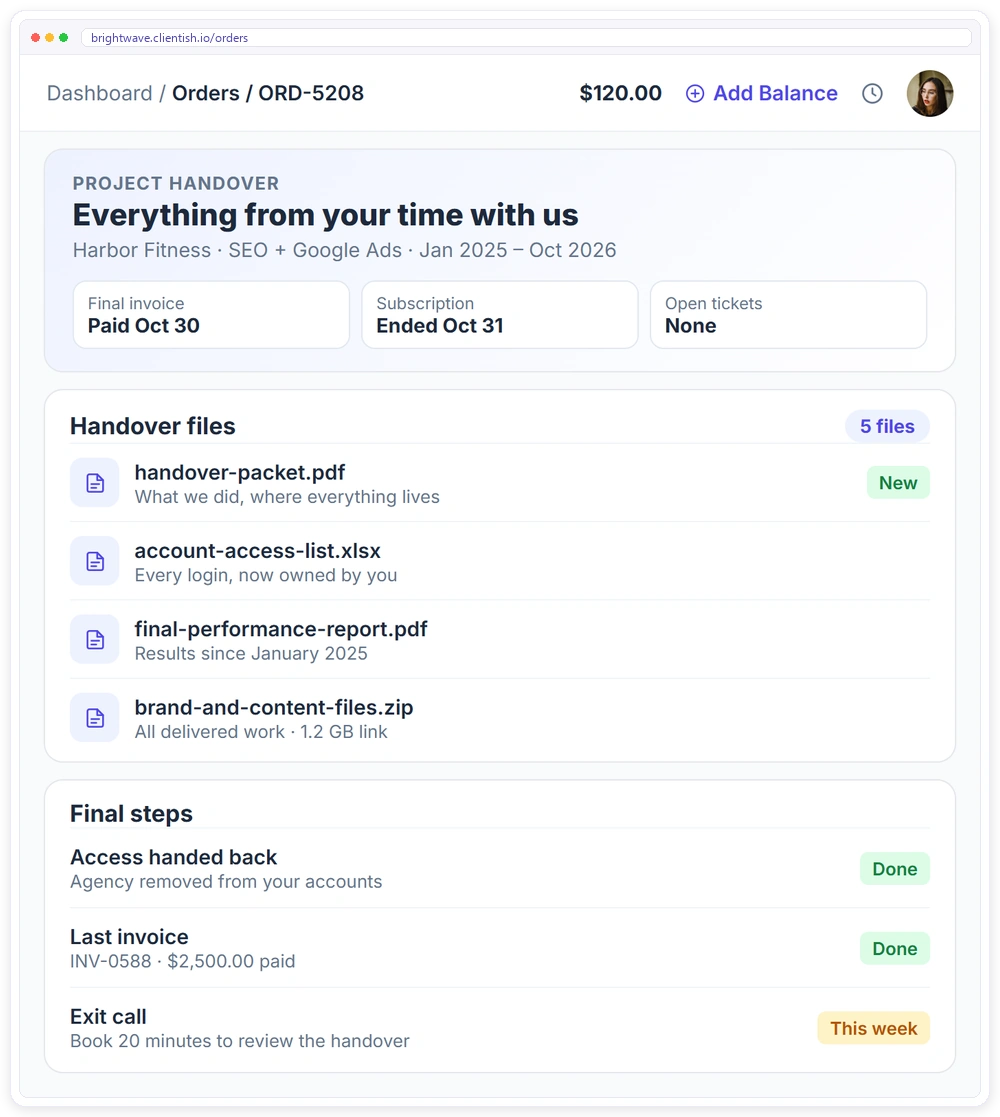
Task: Click the plus circle icon for adding balance
Action: pyautogui.click(x=695, y=93)
